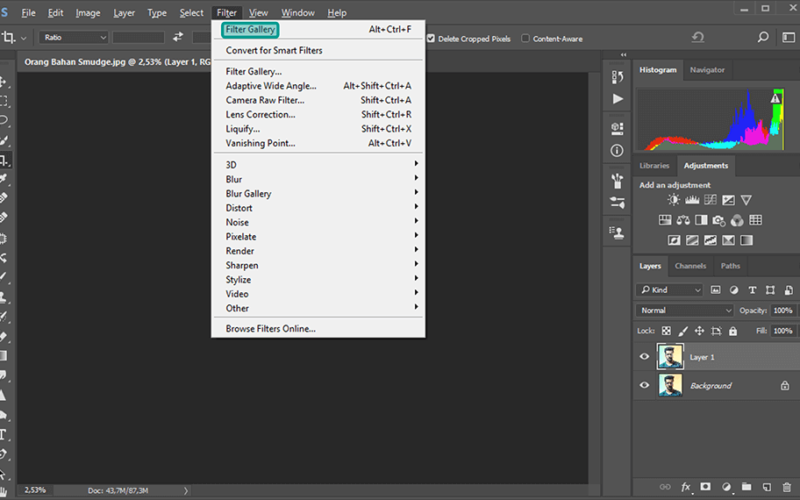The height and width of the screenshot is (500, 800).
Task: Expand the Render submenu
Action: [x=320, y=251]
